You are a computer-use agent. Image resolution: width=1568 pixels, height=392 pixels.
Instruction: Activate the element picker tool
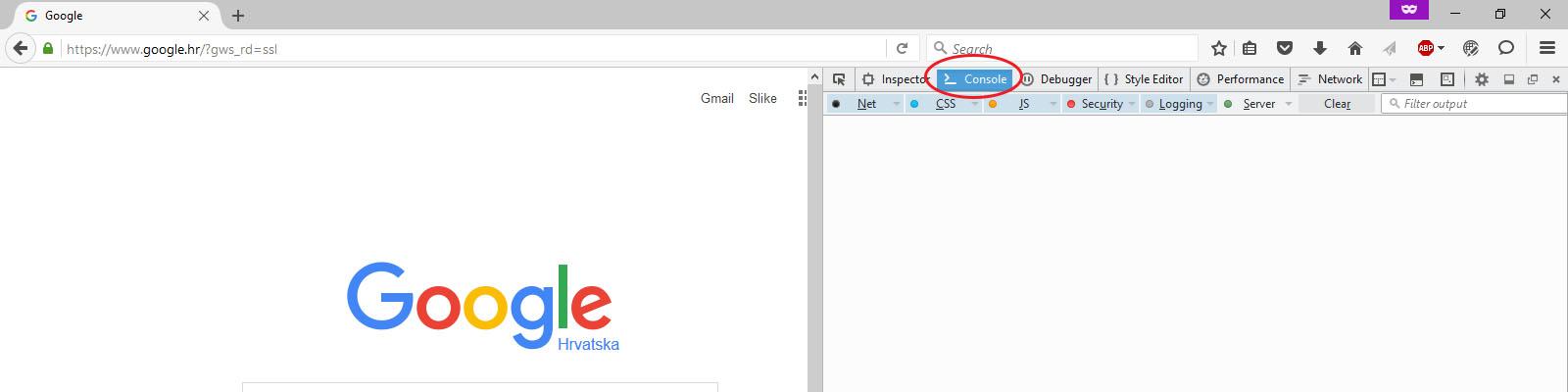tap(839, 79)
